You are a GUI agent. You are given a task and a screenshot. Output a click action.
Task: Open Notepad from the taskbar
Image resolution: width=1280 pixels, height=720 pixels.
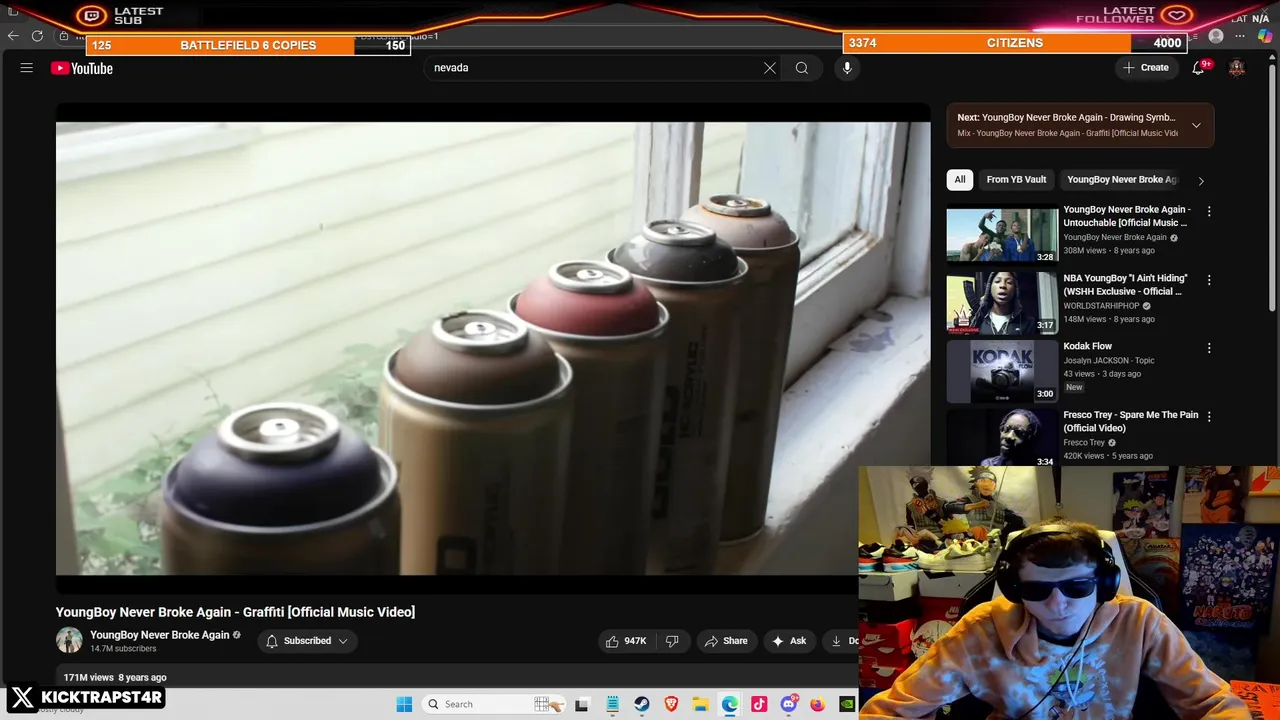[613, 704]
